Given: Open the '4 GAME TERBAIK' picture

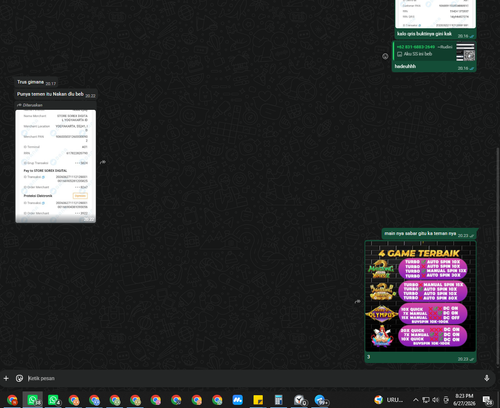Looking at the screenshot, I should point(421,297).
